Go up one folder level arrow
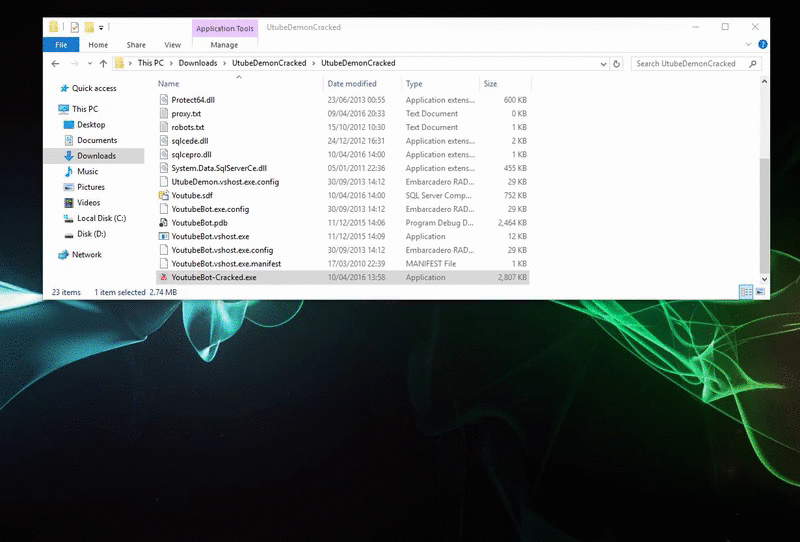Screen dimensions: 800x542 (x=103, y=64)
